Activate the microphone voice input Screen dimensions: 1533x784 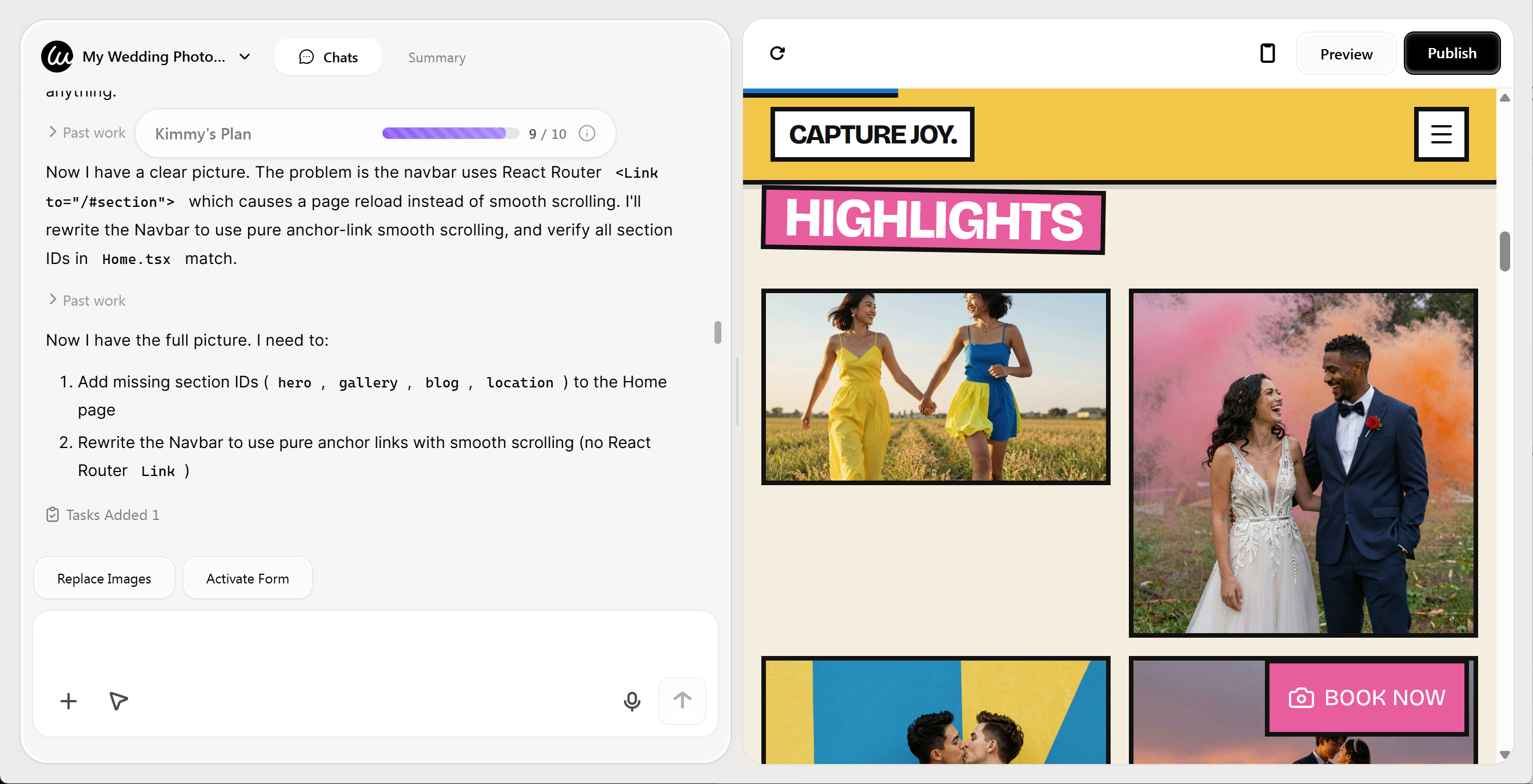pyautogui.click(x=632, y=701)
